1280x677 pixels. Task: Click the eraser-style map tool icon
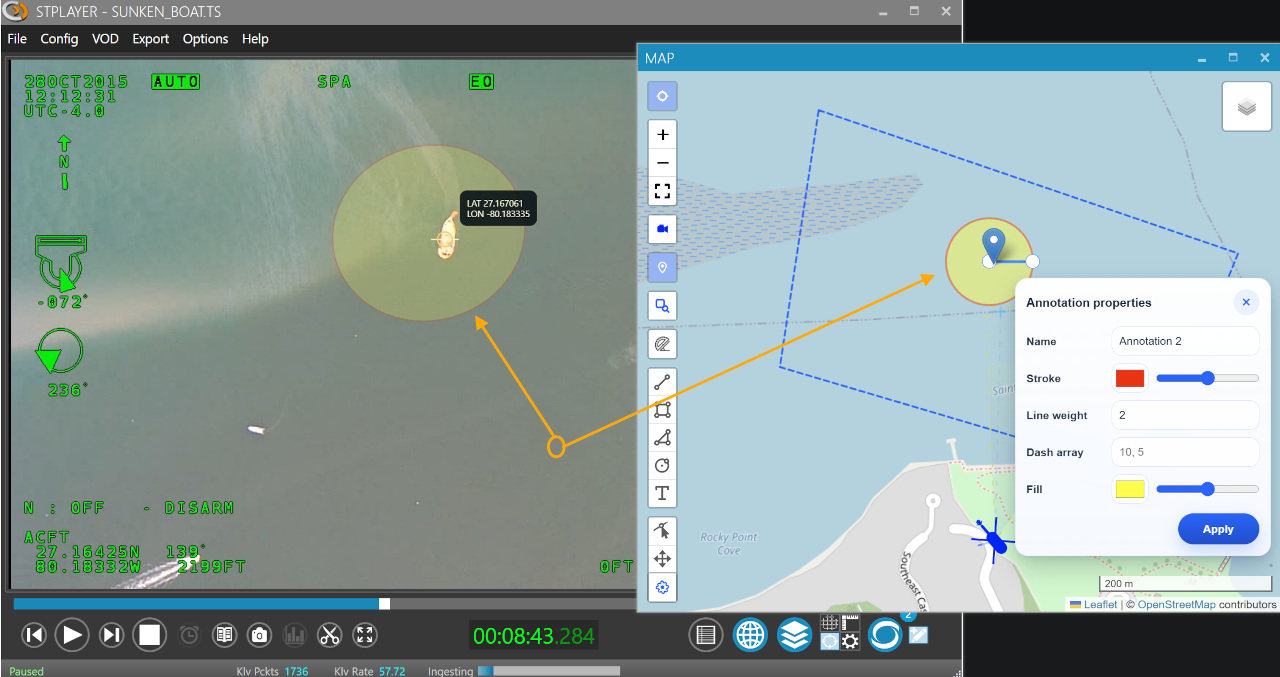[662, 345]
